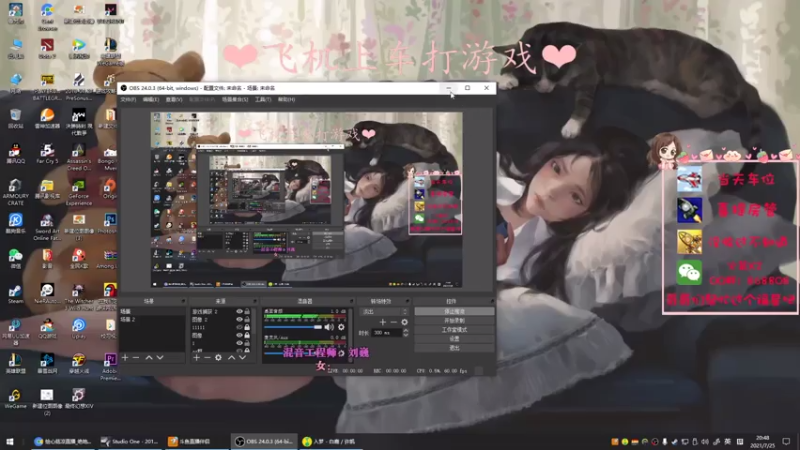Click the OBS 24.0.3 taskbar item
Screen dimensions: 800x450
pyautogui.click(x=264, y=441)
